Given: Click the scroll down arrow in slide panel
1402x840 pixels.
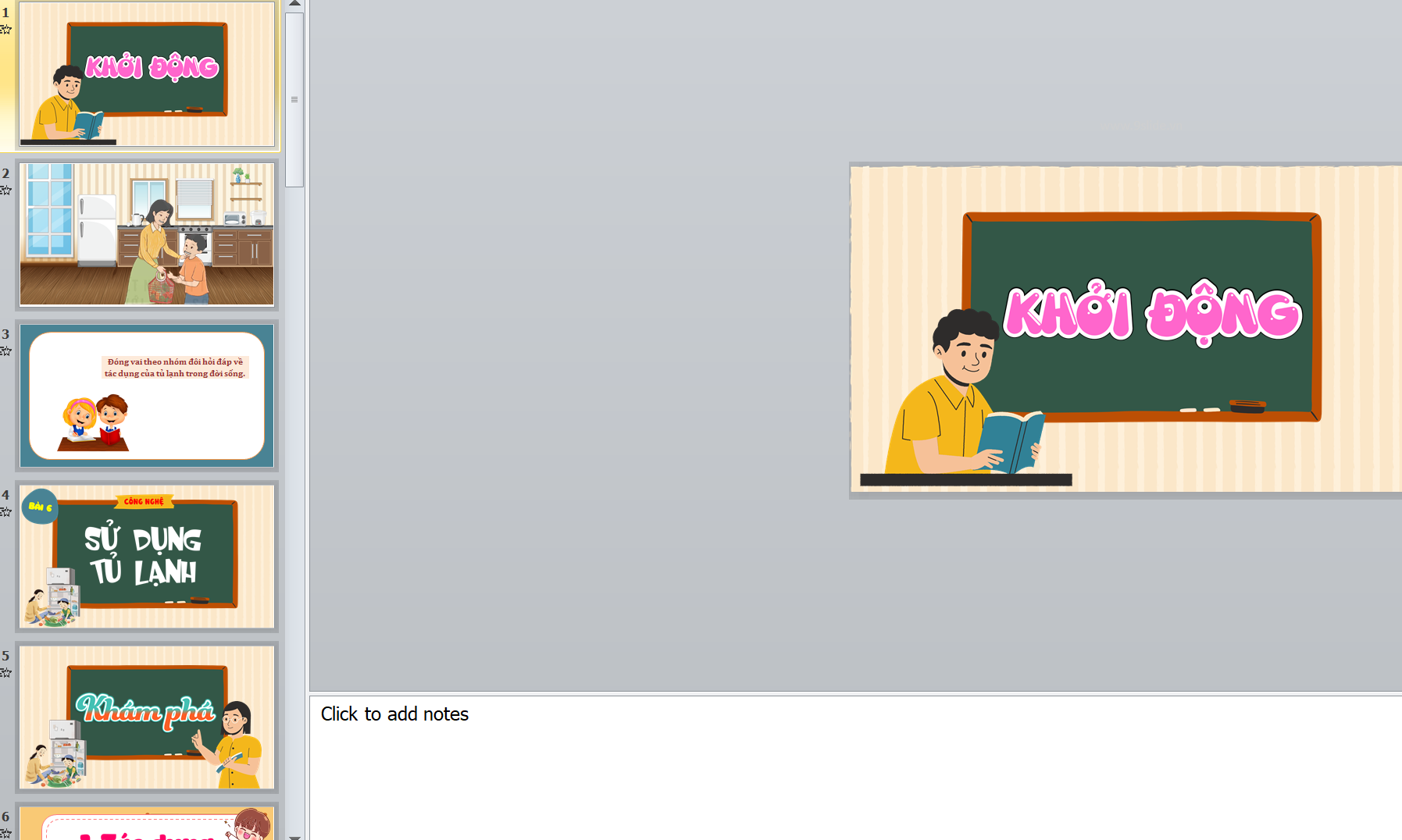Looking at the screenshot, I should pyautogui.click(x=294, y=835).
